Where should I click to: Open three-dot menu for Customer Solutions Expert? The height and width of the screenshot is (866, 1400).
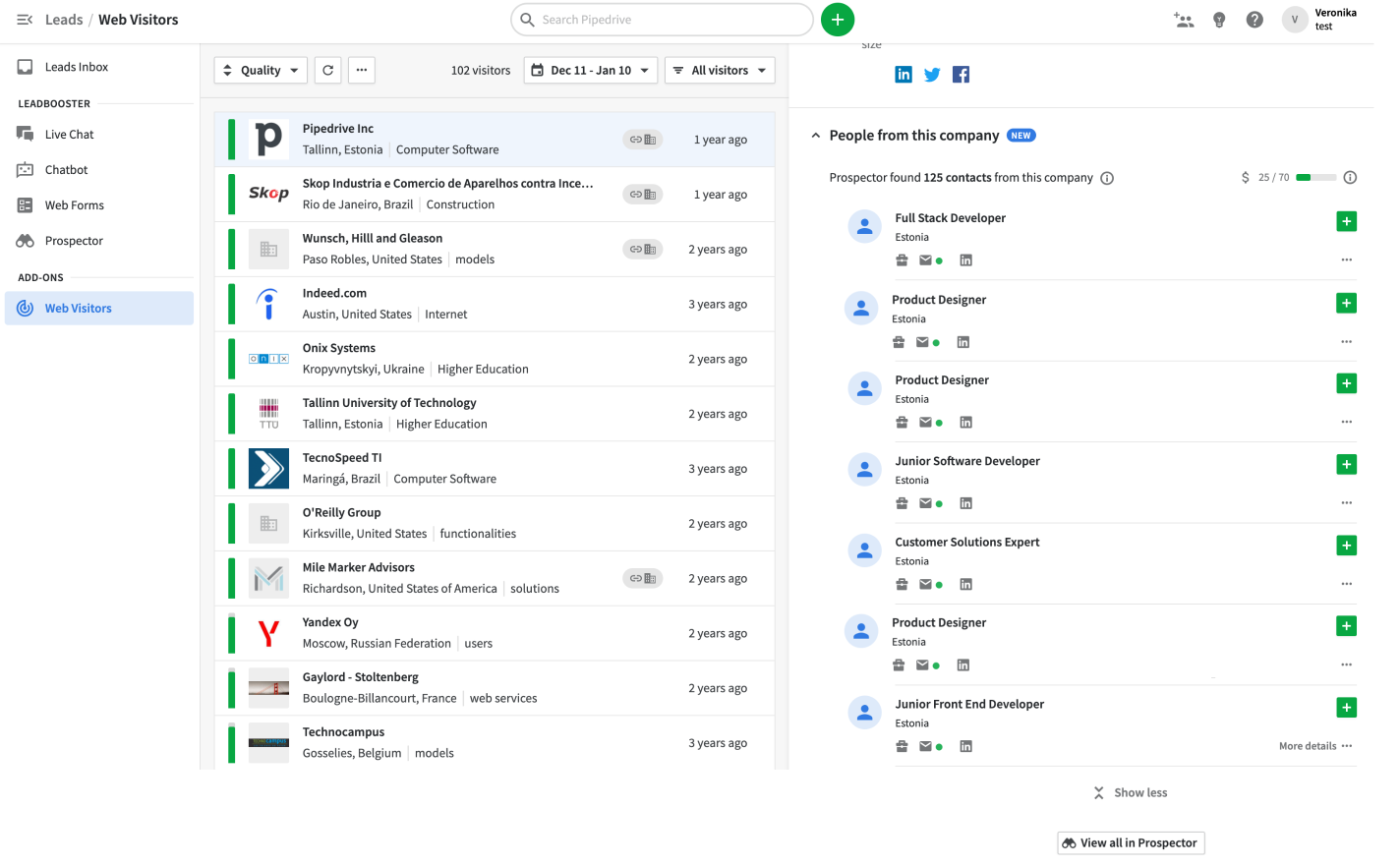(1347, 585)
